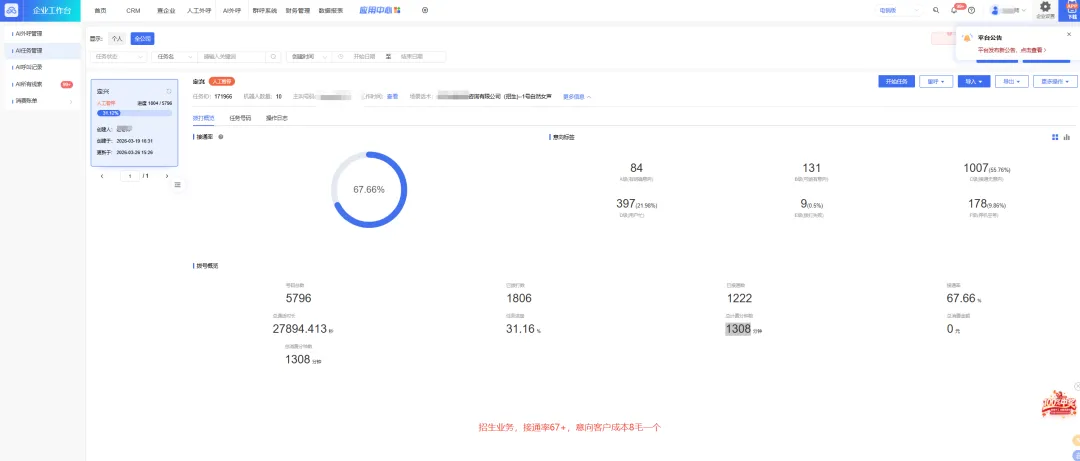Expand the 导出 dropdown button
Image resolution: width=1080 pixels, height=461 pixels.
coord(1012,81)
